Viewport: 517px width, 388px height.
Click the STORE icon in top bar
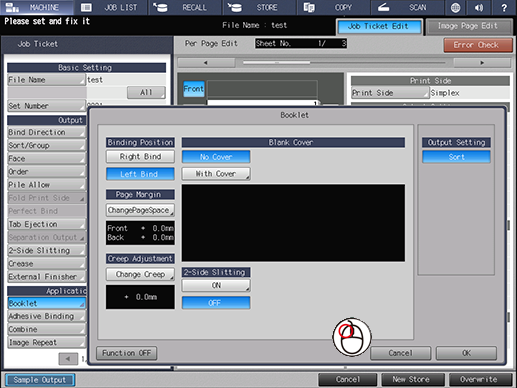[235, 7]
